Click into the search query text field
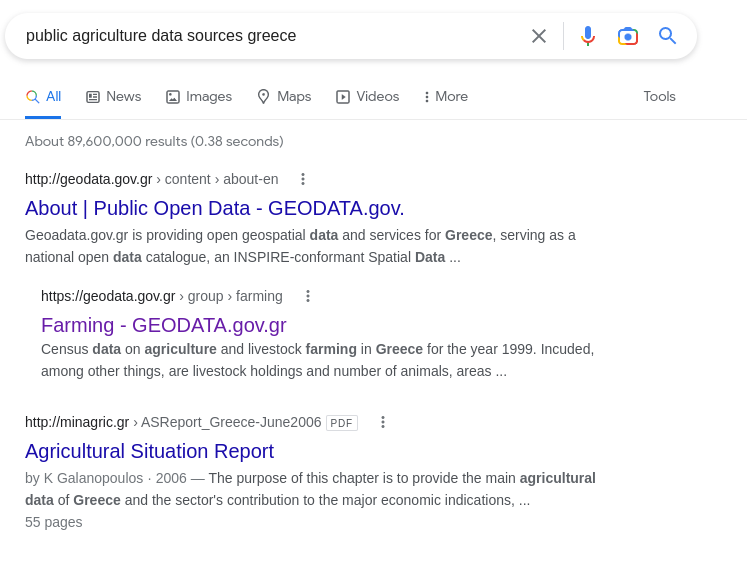The width and height of the screenshot is (747, 562). (272, 36)
